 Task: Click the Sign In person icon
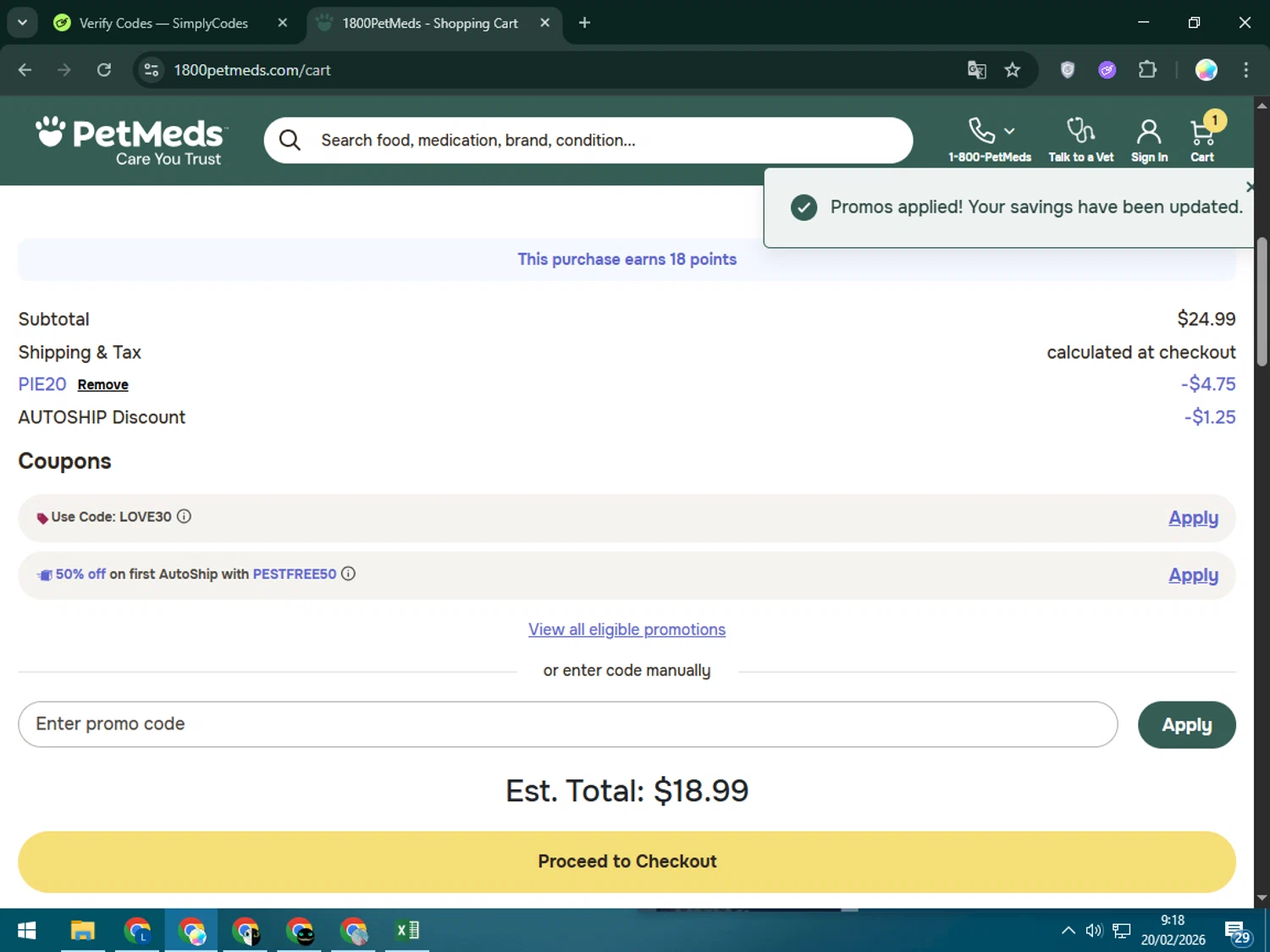[x=1149, y=131]
